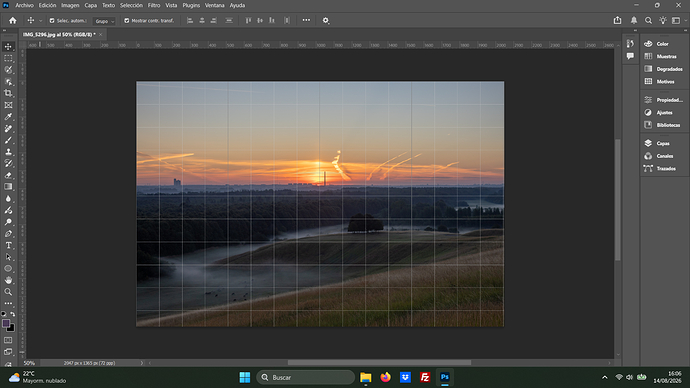The image size is (690, 388).
Task: Select the Blur tool (drop icon)
Action: (x=8, y=198)
